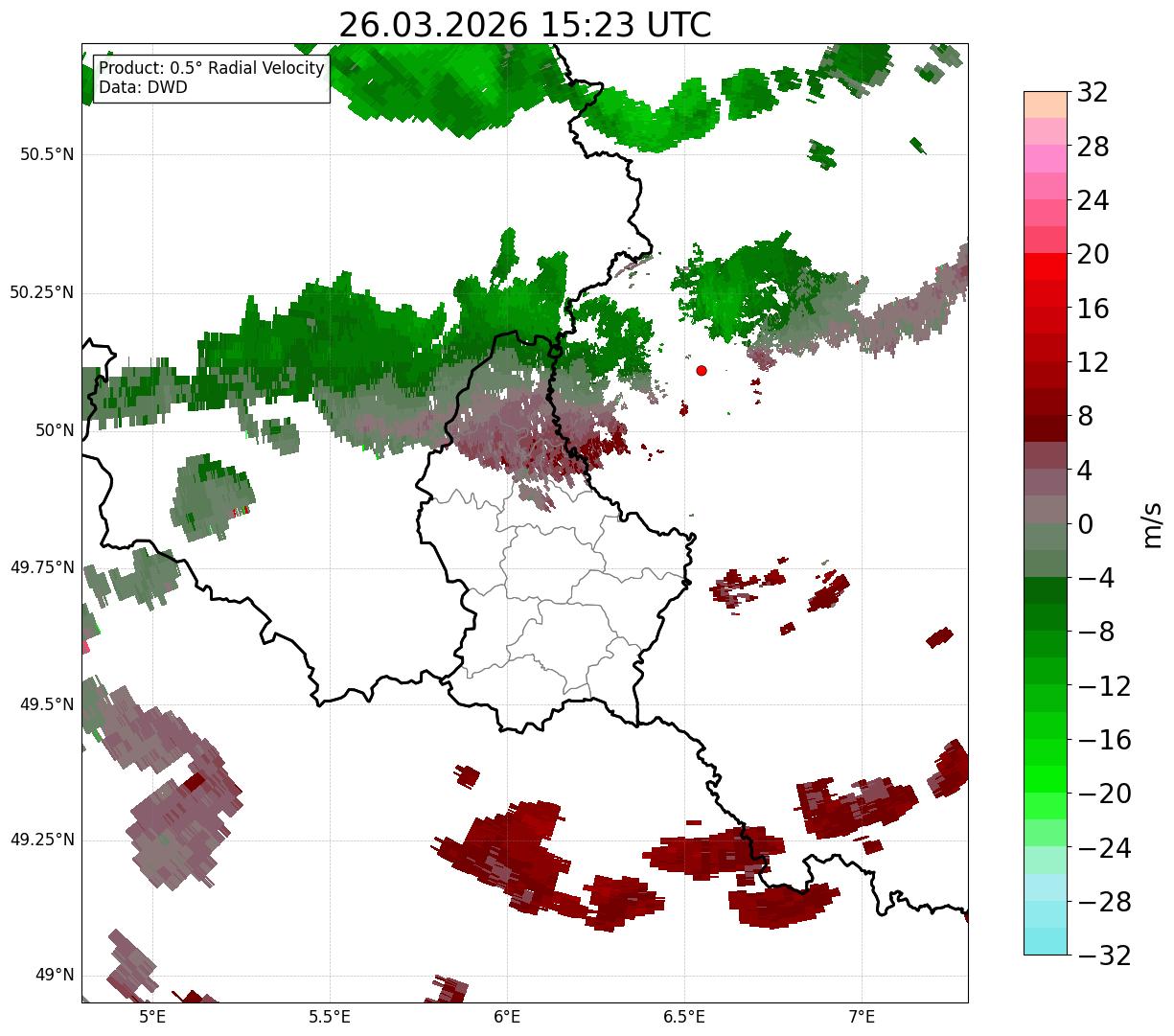The width and height of the screenshot is (1174, 1036).
Task: Click the colorbar tick value '32'
Action: pos(1093,93)
